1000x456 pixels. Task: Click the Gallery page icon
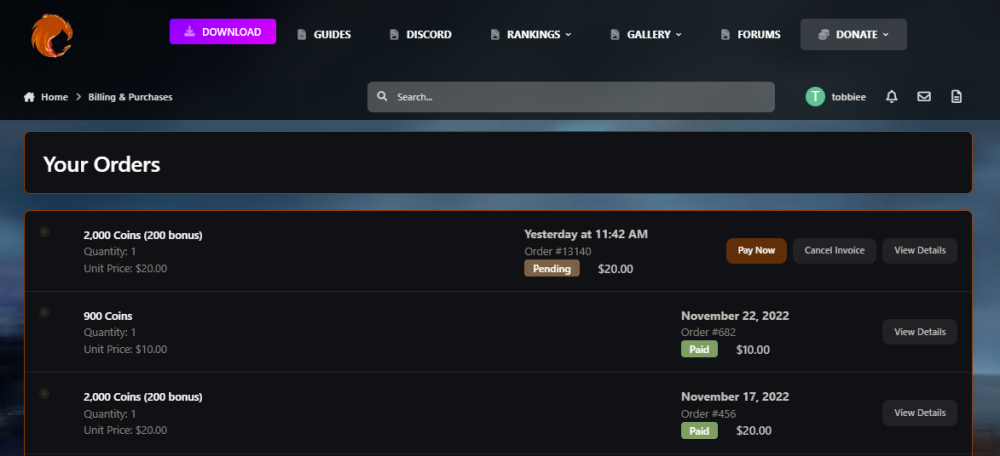click(x=615, y=34)
